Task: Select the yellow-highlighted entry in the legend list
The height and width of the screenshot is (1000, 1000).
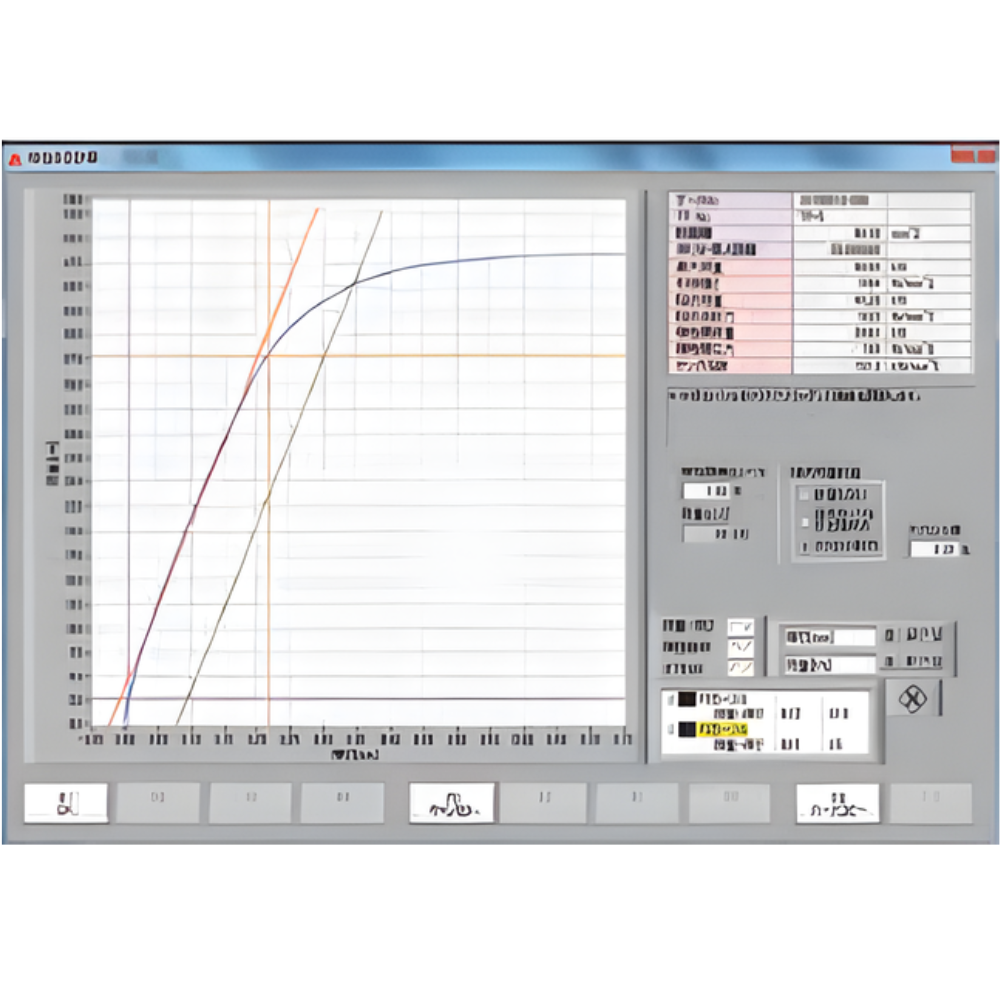Action: pyautogui.click(x=723, y=730)
